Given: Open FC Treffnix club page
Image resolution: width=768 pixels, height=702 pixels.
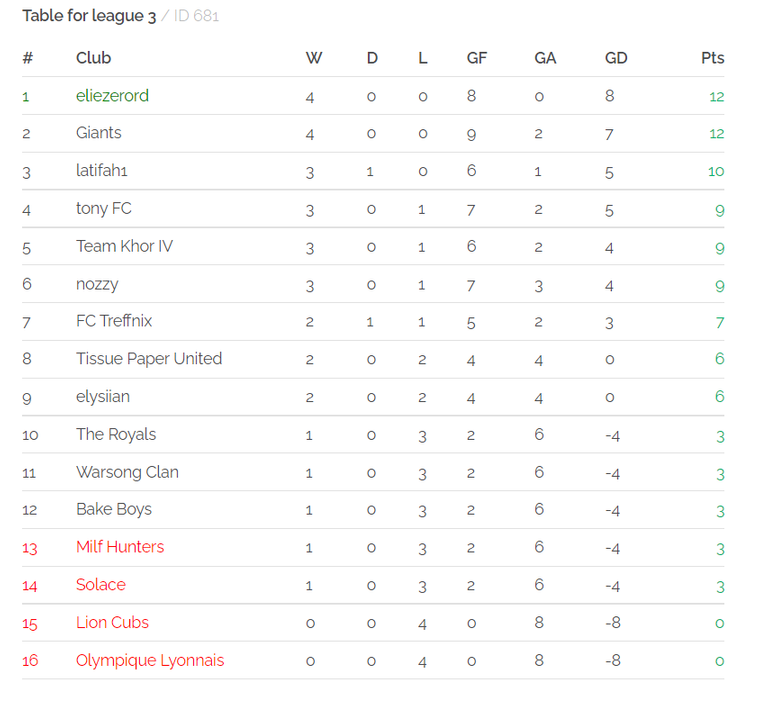Looking at the screenshot, I should (x=114, y=321).
